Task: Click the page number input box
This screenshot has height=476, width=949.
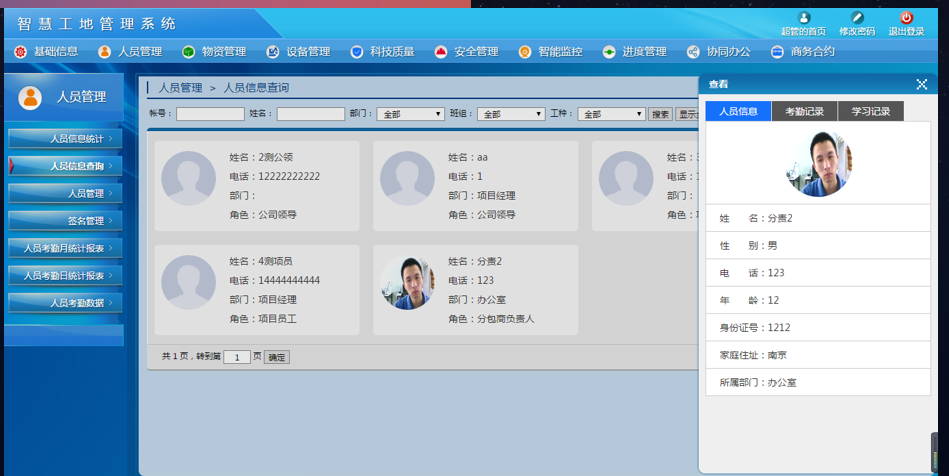Action: [x=237, y=357]
